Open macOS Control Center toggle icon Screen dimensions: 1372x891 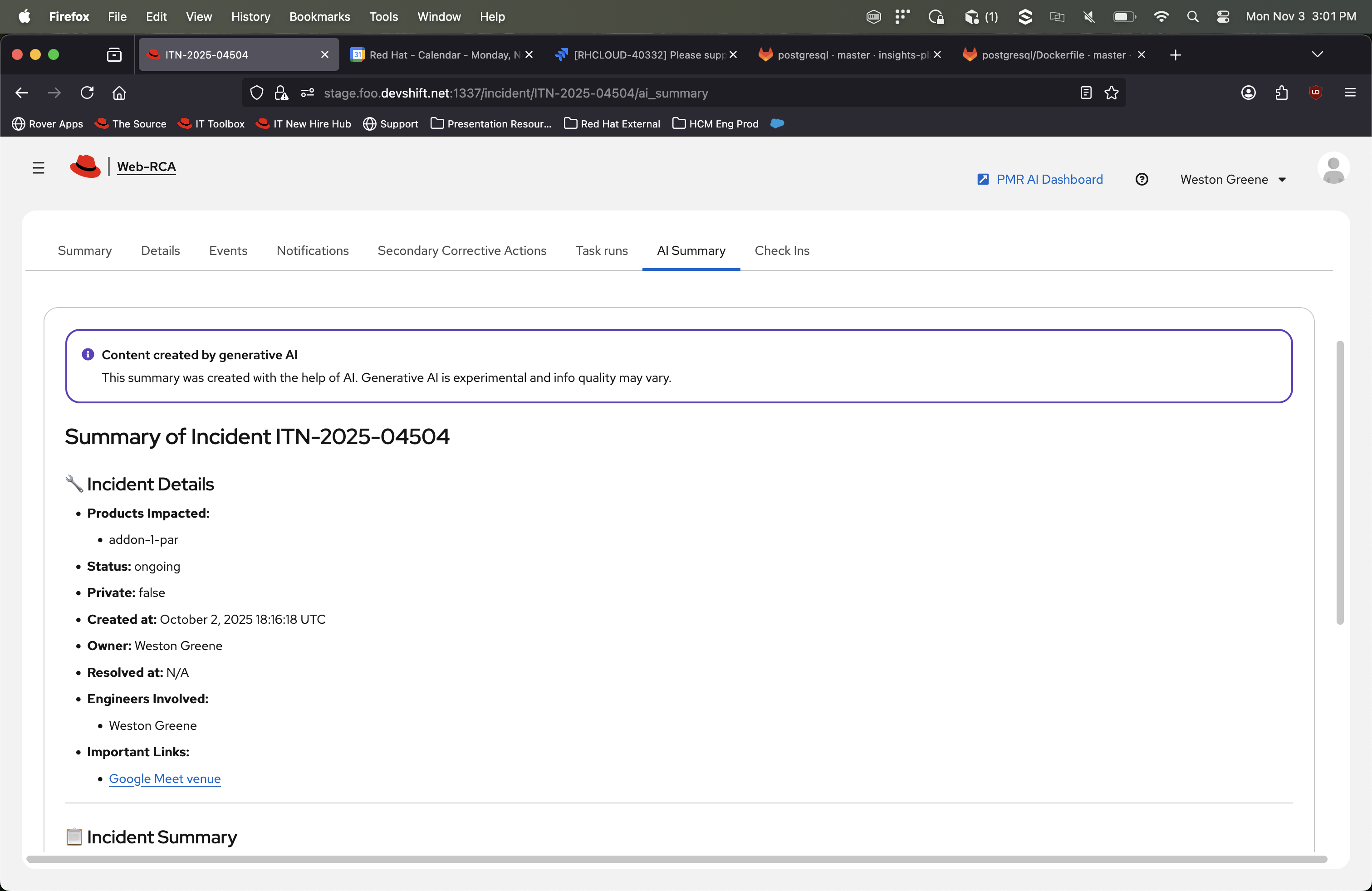coord(1223,17)
